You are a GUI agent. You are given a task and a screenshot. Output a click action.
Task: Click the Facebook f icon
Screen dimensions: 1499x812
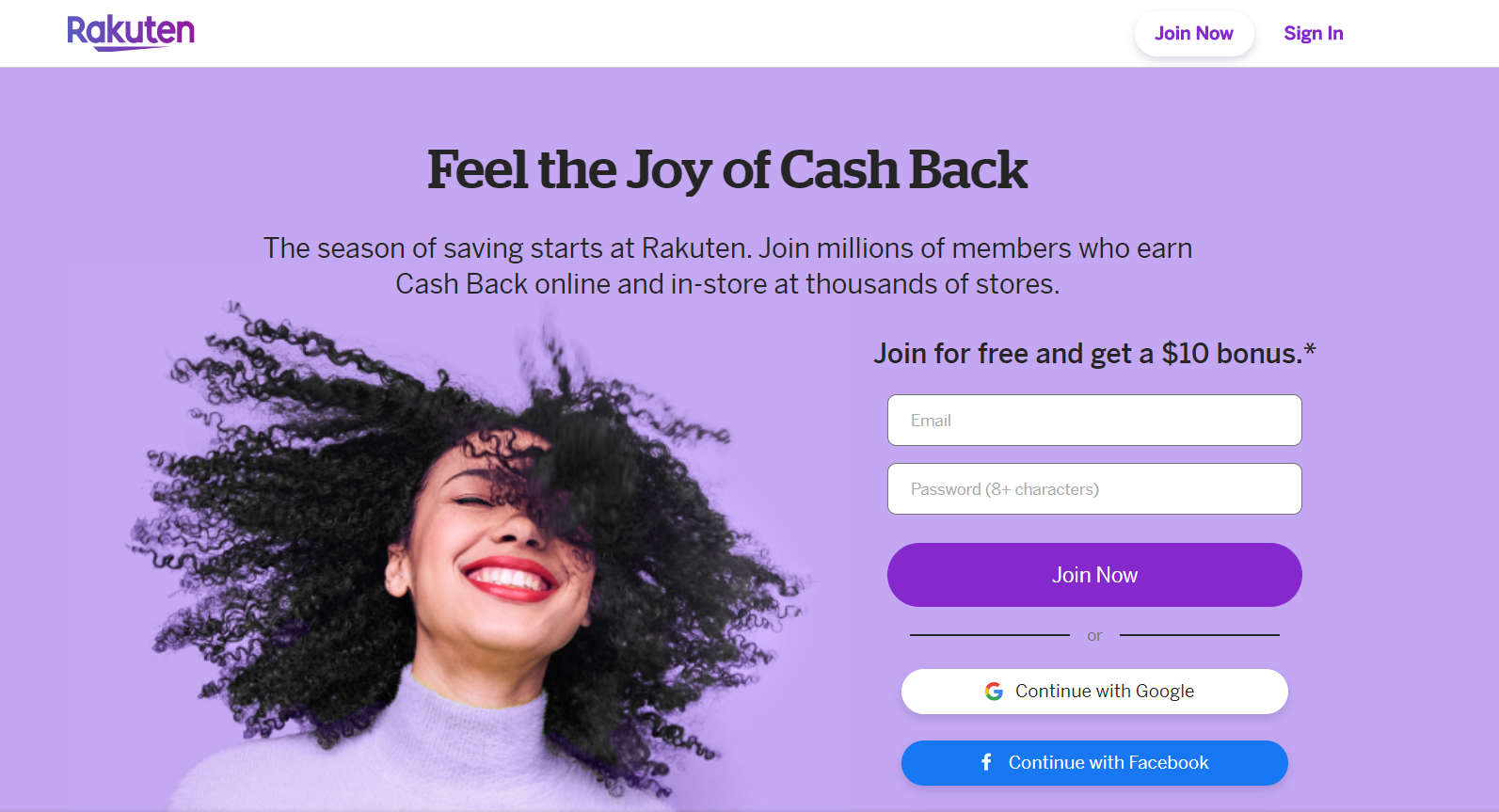coord(986,762)
